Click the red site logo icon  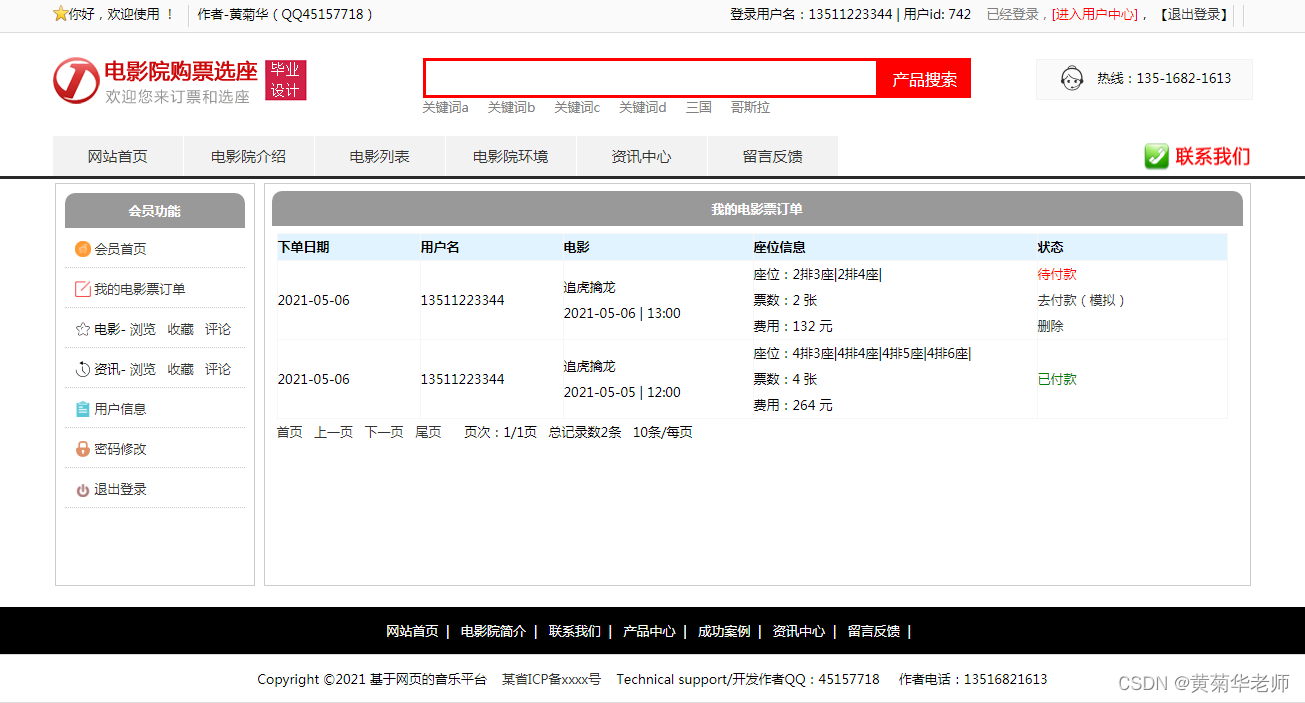[76, 80]
